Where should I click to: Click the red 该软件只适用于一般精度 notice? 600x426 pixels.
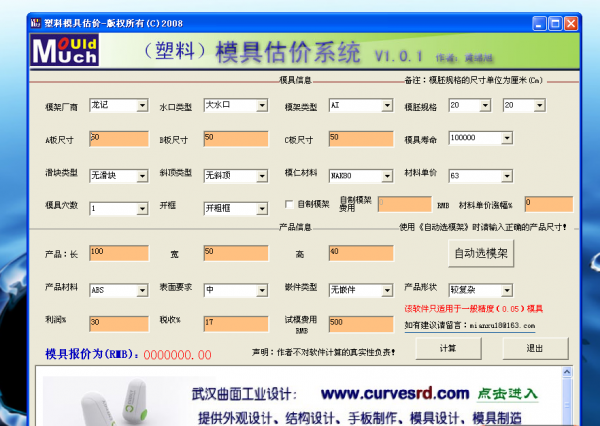474,308
